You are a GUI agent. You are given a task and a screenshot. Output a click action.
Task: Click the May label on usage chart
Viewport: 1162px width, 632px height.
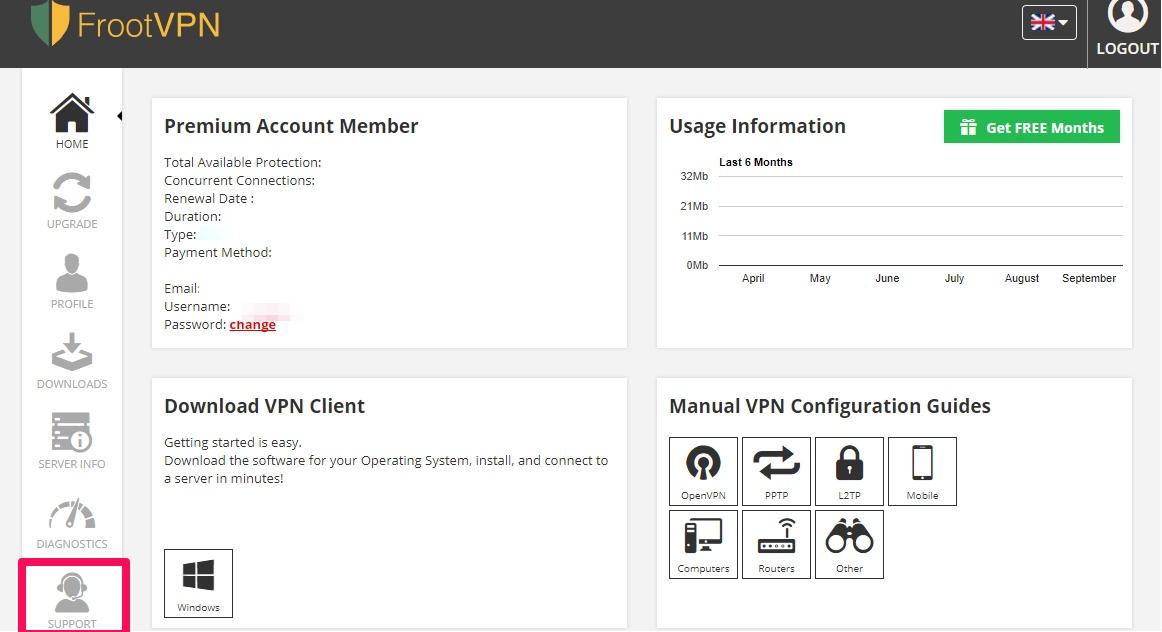point(820,279)
